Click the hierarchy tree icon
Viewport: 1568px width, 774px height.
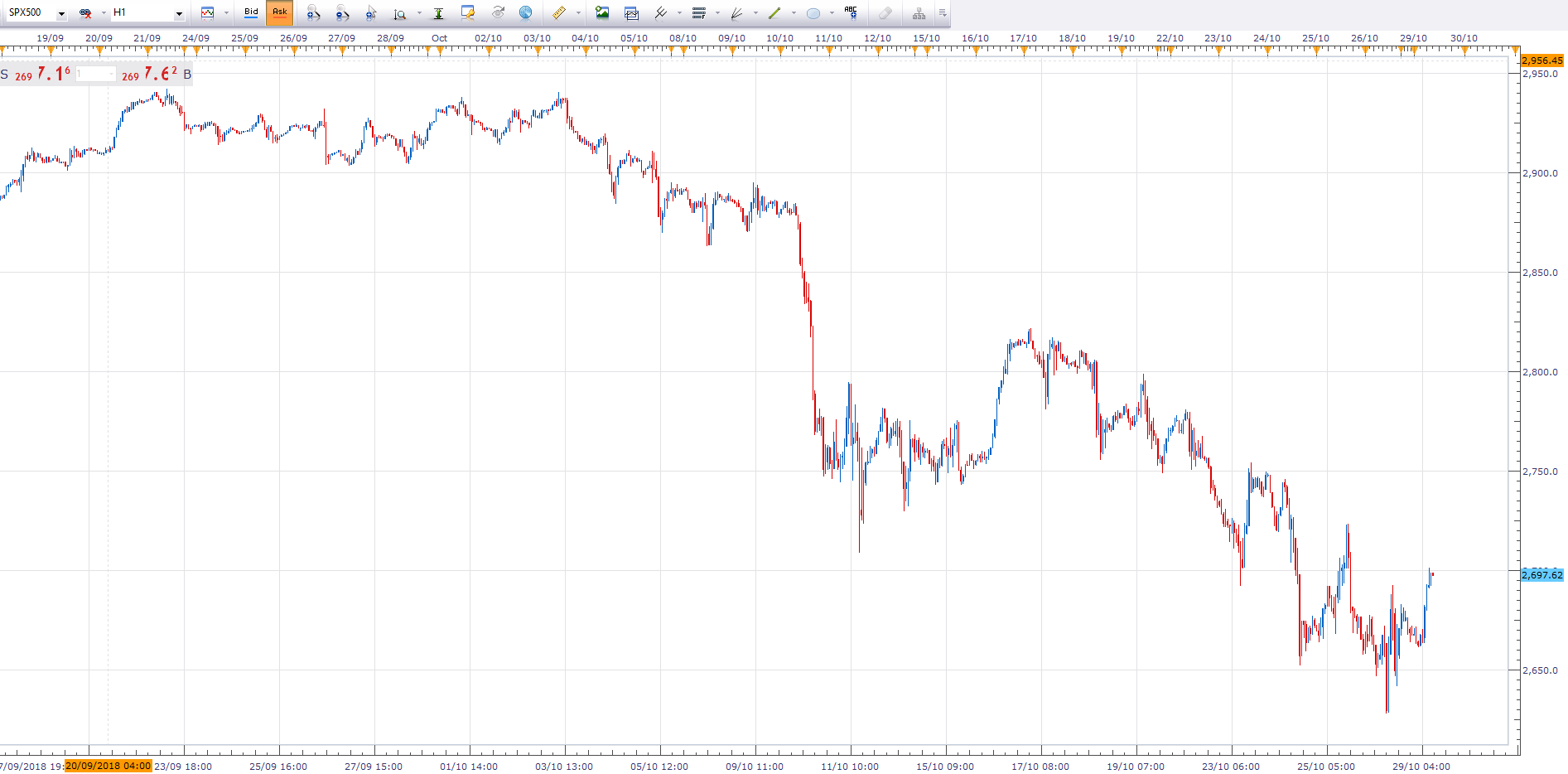pyautogui.click(x=919, y=13)
